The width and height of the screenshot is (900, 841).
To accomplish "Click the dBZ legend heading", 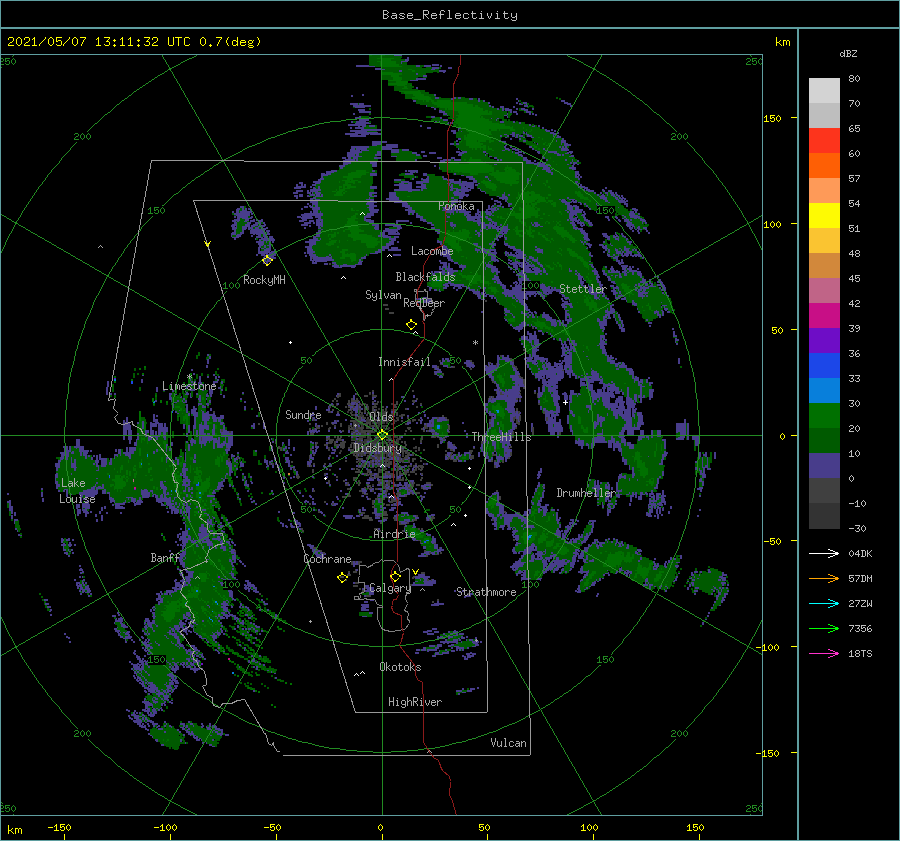I will click(x=848, y=53).
